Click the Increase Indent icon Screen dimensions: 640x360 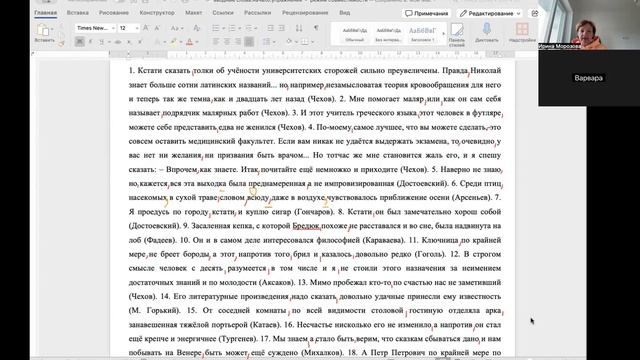tap(282, 28)
